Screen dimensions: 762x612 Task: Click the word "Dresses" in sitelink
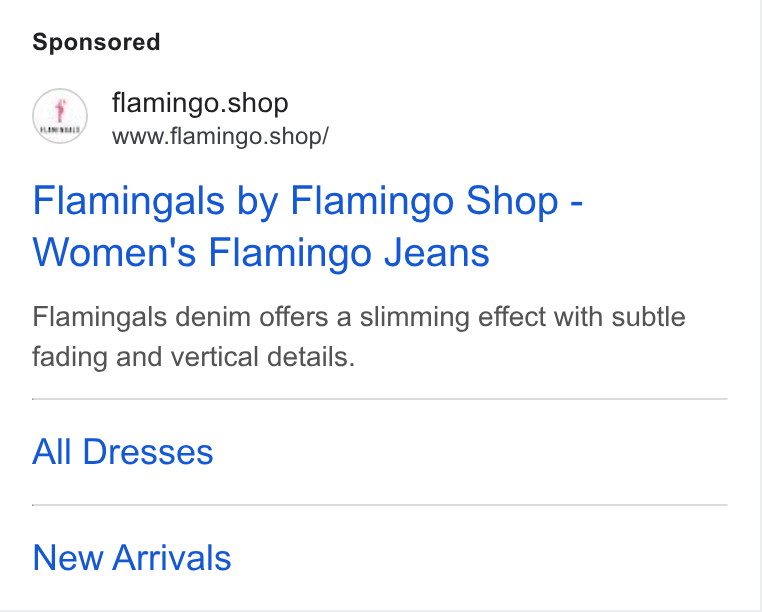tap(148, 452)
